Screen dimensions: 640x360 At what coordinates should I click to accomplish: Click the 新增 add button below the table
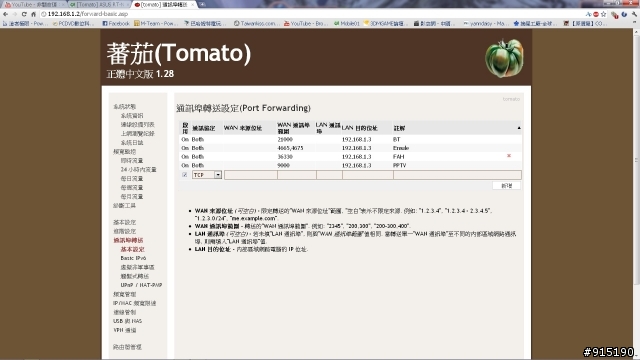tap(507, 186)
